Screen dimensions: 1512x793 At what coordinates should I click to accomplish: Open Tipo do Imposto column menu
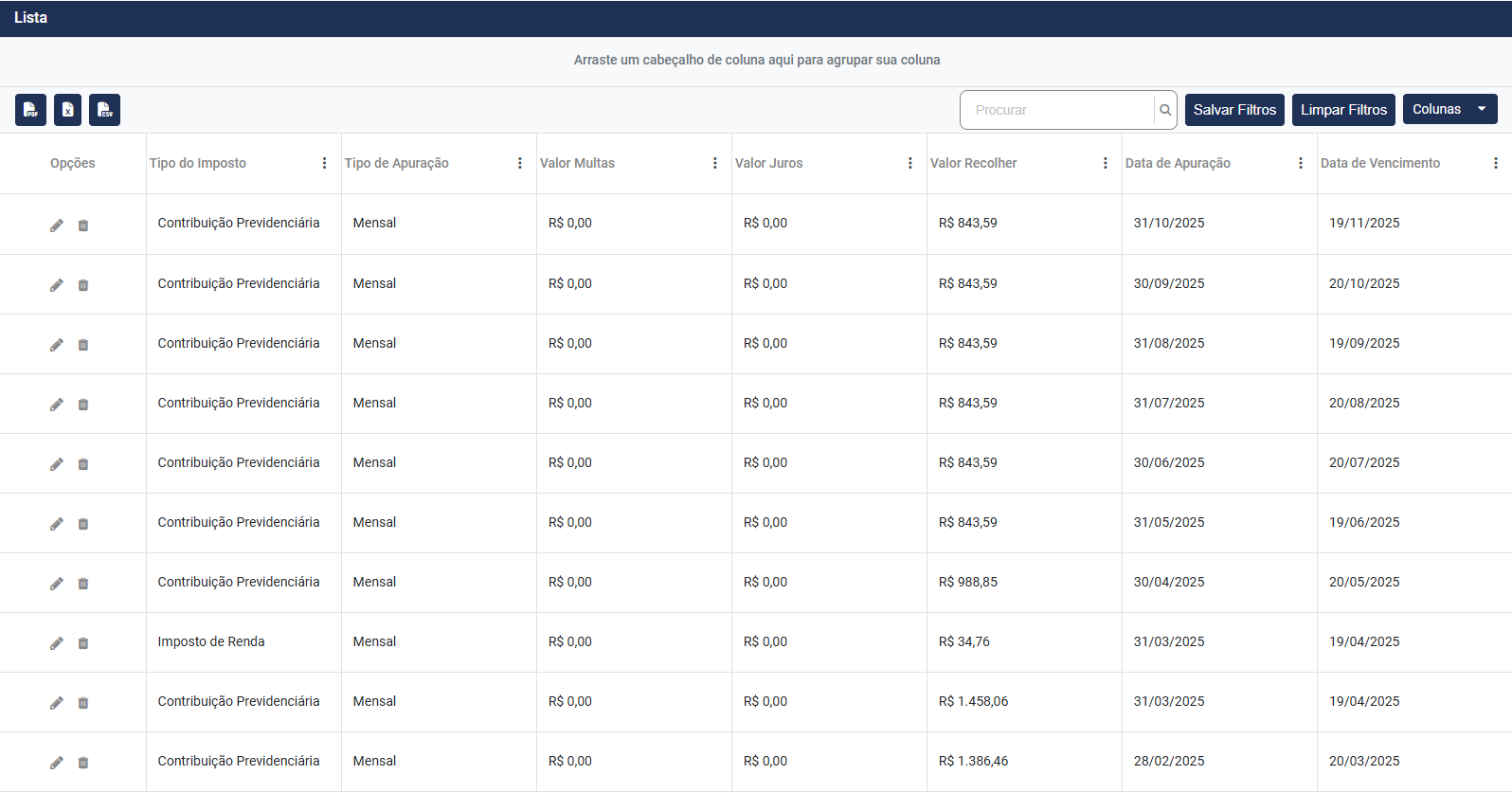324,163
